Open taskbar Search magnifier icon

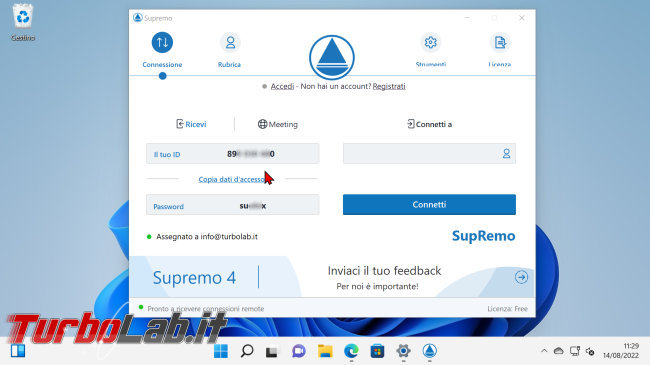point(247,351)
